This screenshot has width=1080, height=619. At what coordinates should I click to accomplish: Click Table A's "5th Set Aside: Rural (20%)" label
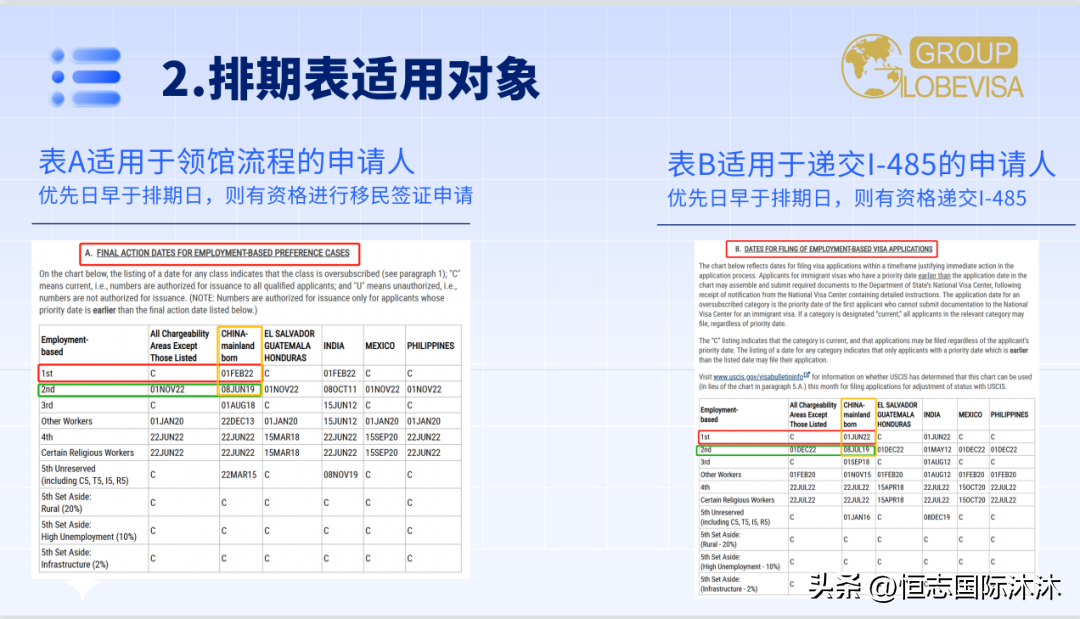pos(66,503)
